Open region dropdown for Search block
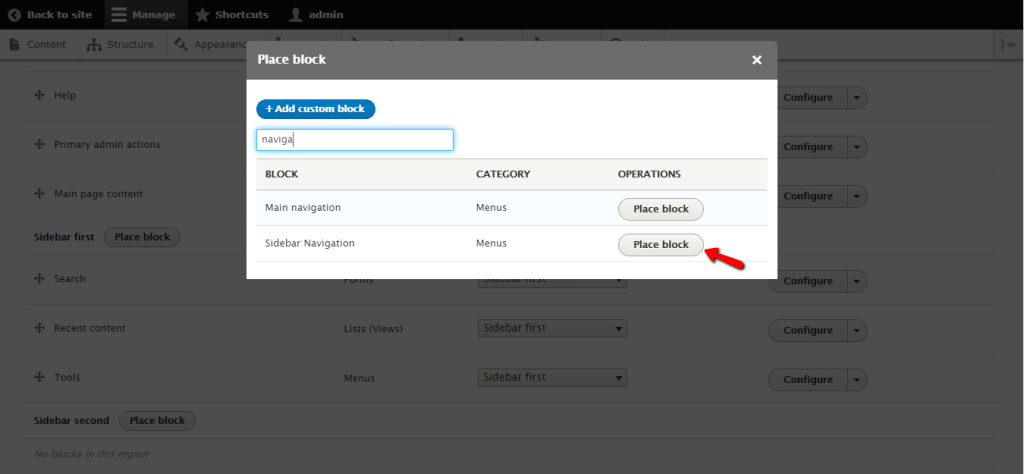 (552, 283)
